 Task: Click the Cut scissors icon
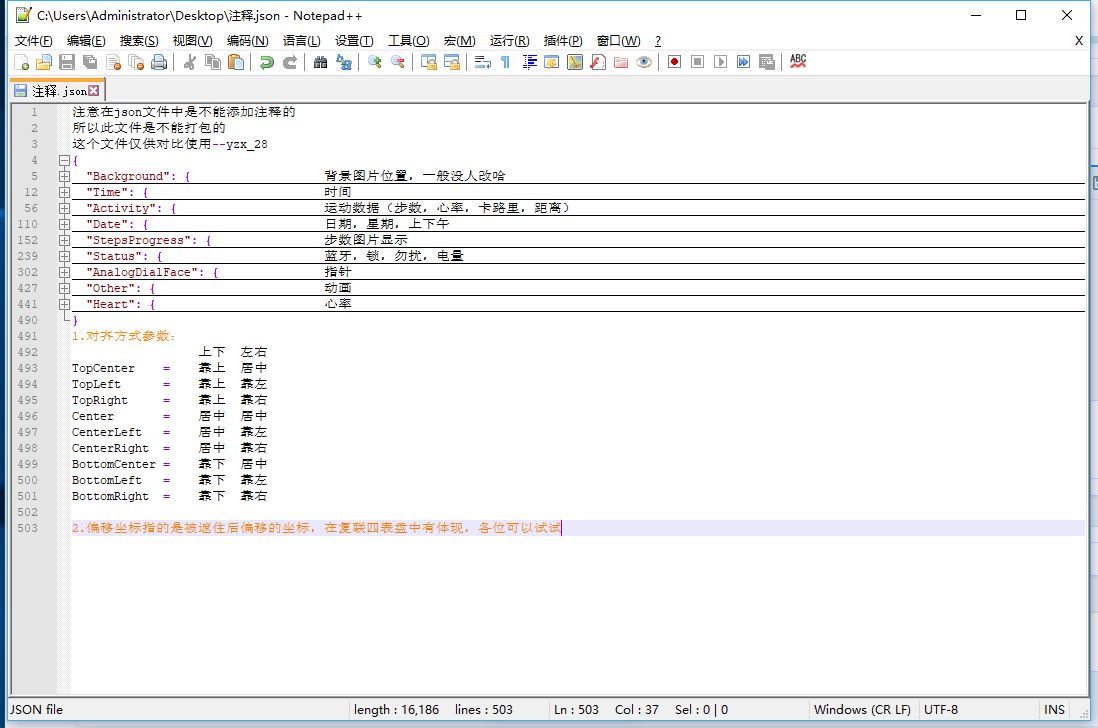189,62
